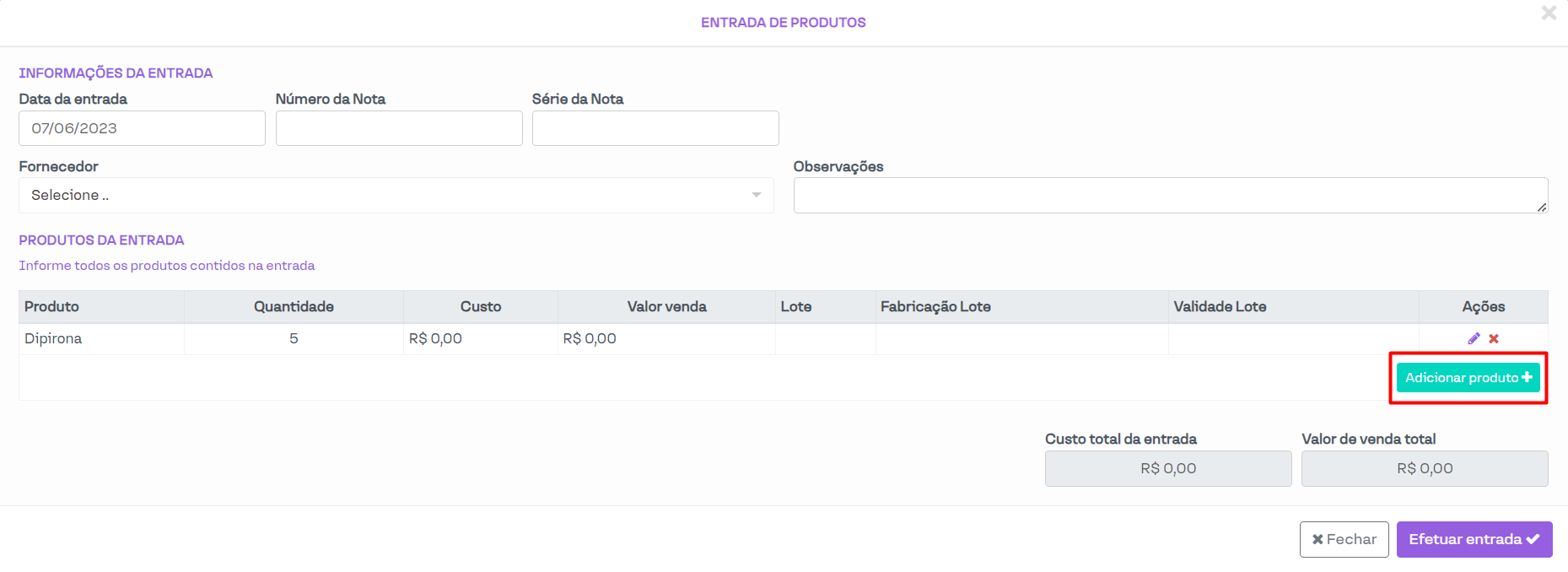Viewport: 1568px width, 572px height.
Task: Grab the Observações textarea resize handle
Action: (x=1542, y=208)
